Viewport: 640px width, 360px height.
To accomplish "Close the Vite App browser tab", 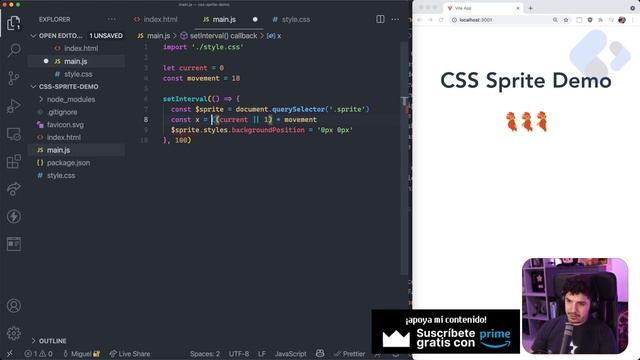I will click(518, 8).
